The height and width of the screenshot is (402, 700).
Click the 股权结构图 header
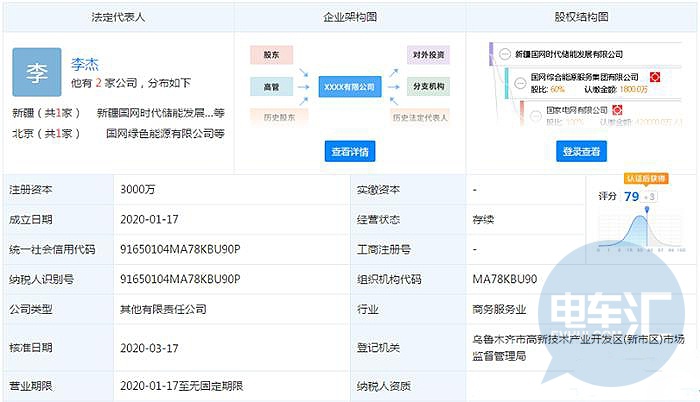581,17
